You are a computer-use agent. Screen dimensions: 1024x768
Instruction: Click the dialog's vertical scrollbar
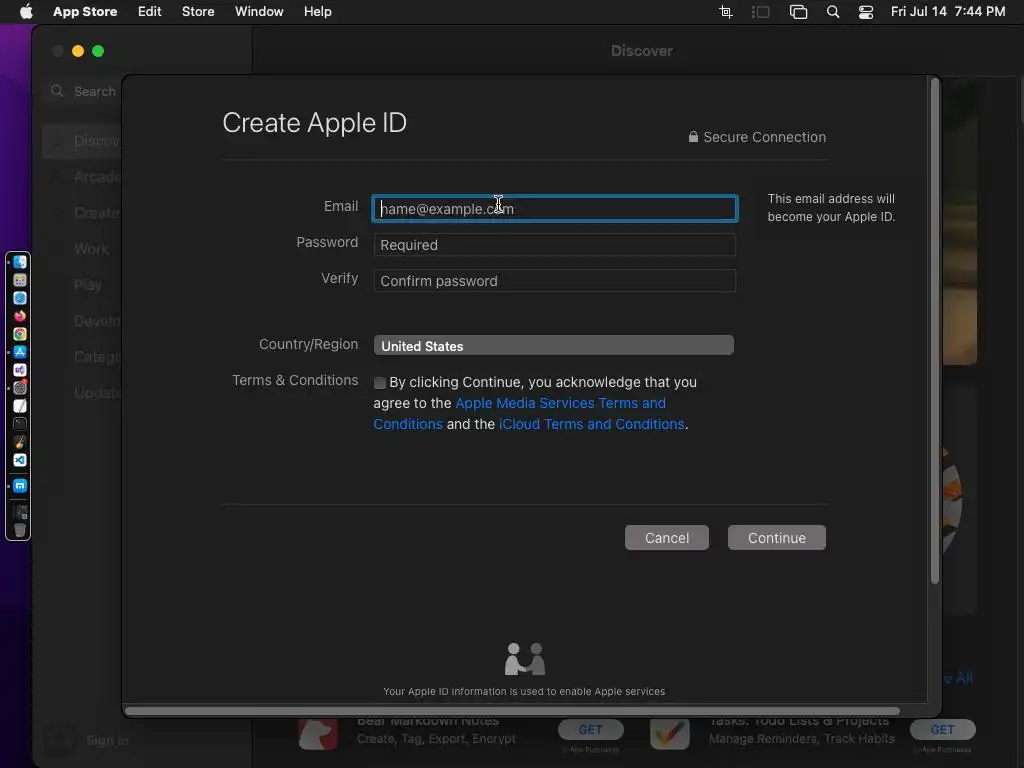pyautogui.click(x=935, y=330)
